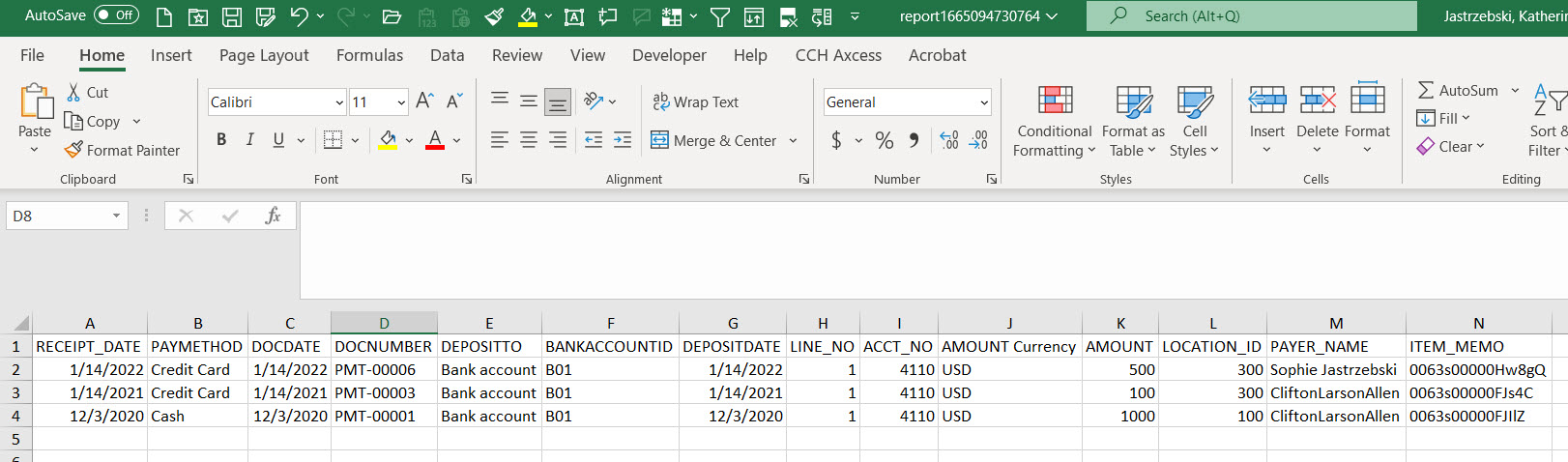Toggle the AutoSave switch
The image size is (1568, 462).
tap(116, 15)
